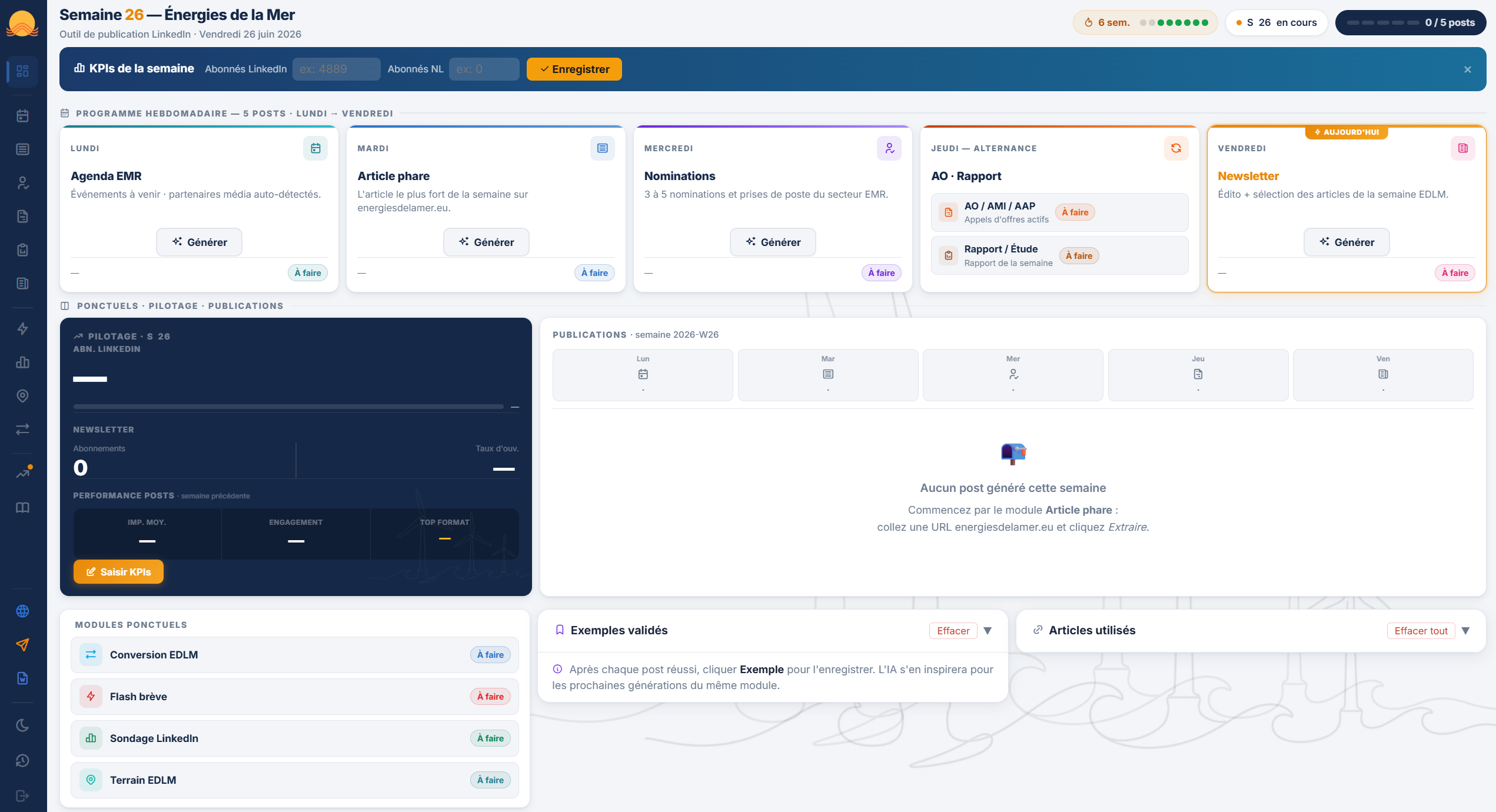
Task: Generate the Nominations post
Action: (x=773, y=242)
